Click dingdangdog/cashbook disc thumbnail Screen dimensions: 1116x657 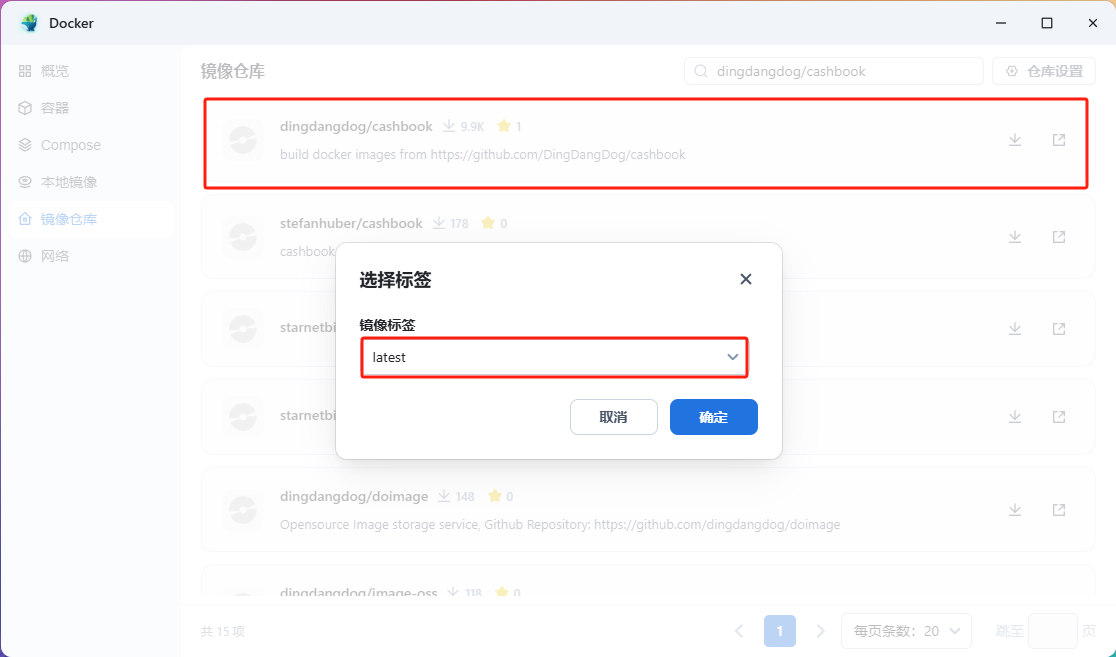click(243, 140)
